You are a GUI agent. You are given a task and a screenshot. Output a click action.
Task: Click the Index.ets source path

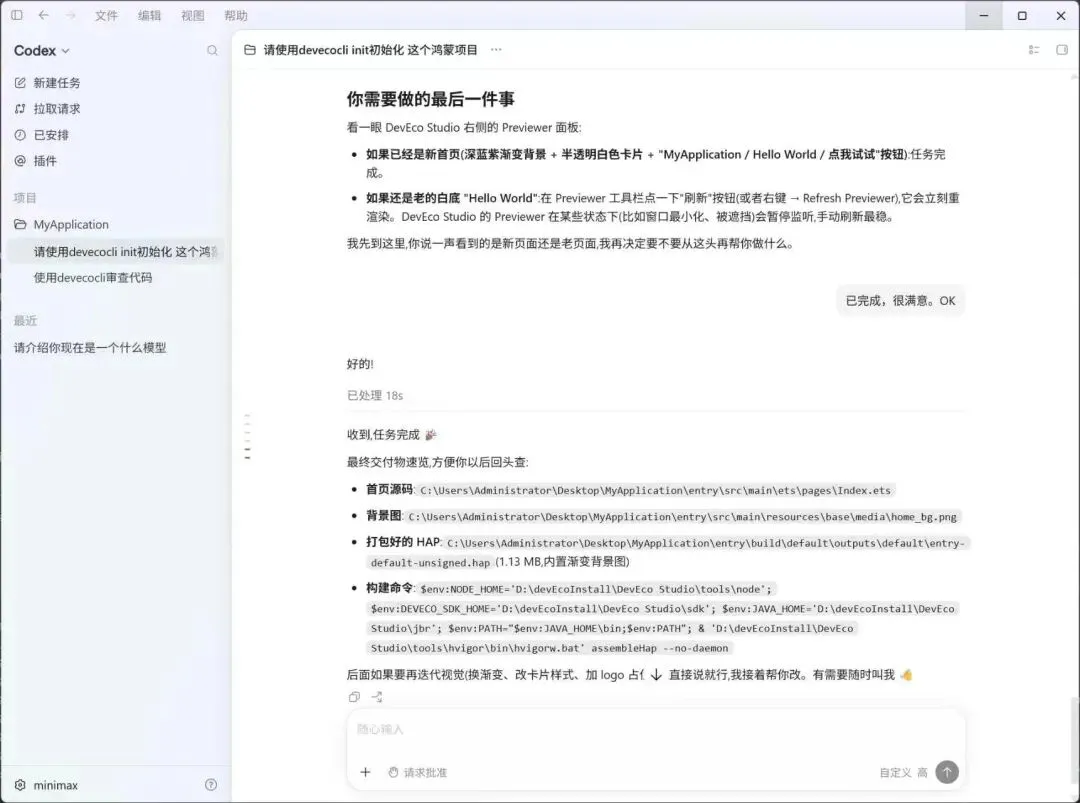655,490
